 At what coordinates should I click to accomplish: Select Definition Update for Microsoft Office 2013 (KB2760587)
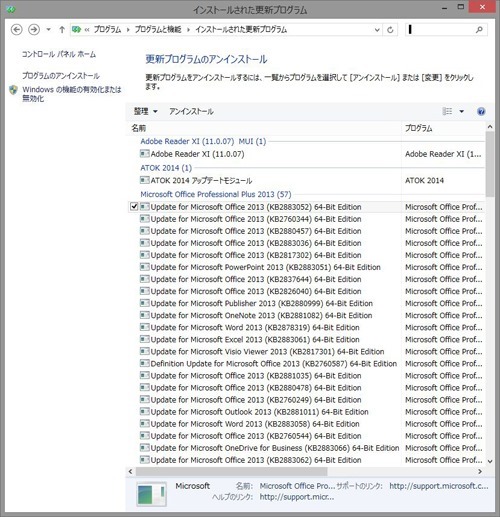coord(274,364)
